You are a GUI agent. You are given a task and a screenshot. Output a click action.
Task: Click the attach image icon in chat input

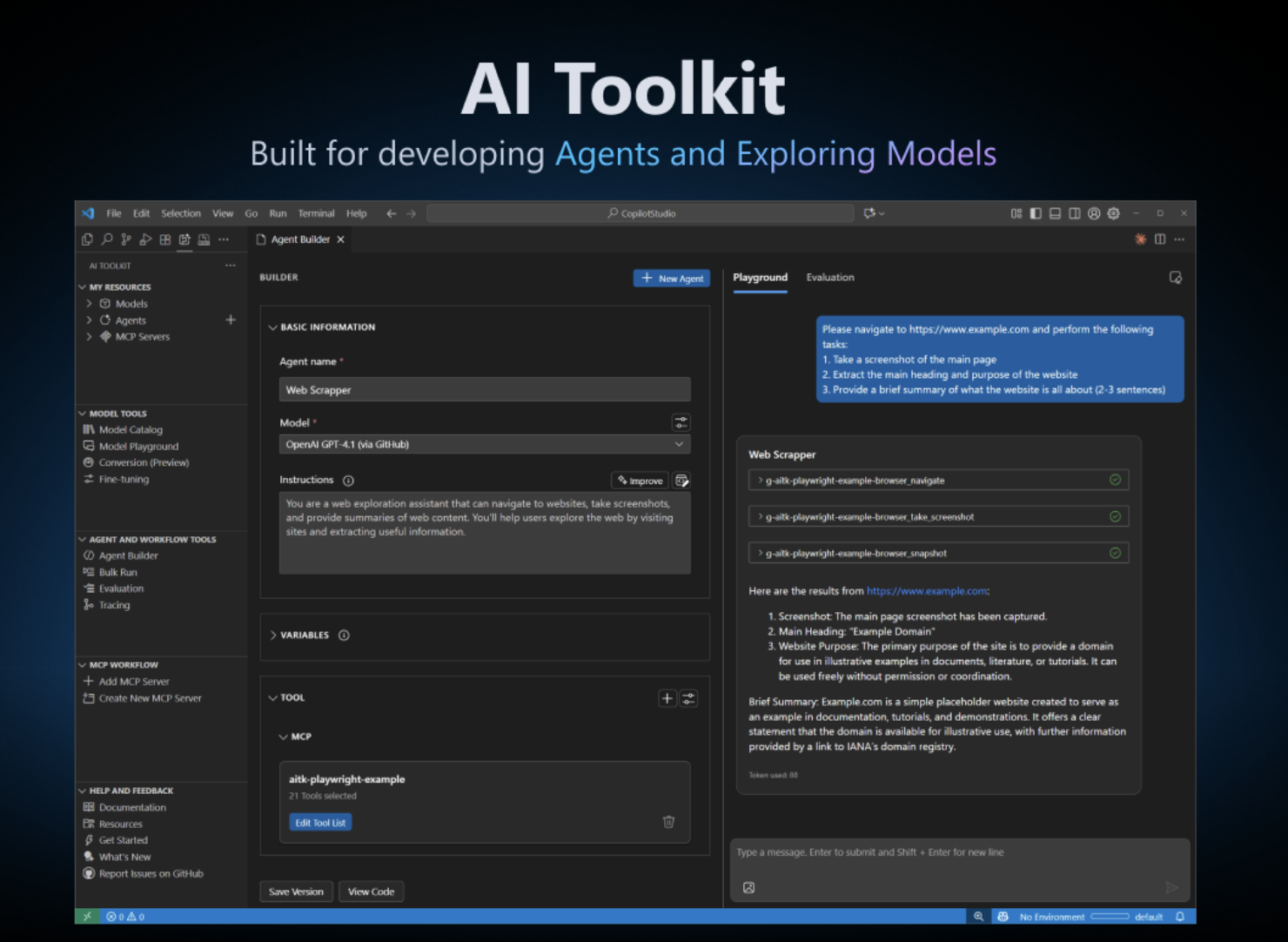tap(749, 887)
